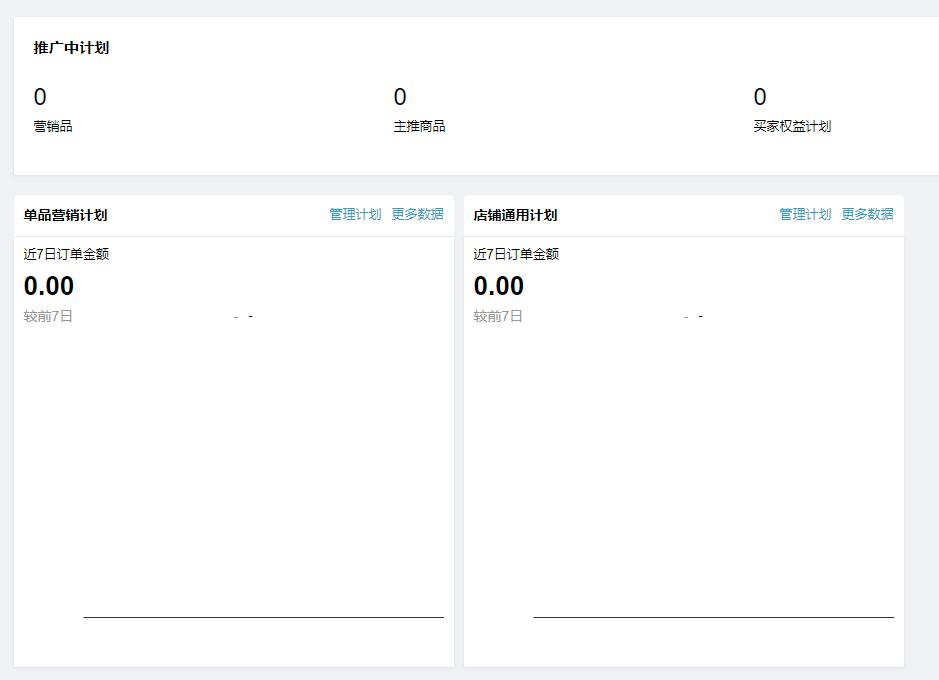Click the 较前7日 comparison text on the left

[x=49, y=316]
